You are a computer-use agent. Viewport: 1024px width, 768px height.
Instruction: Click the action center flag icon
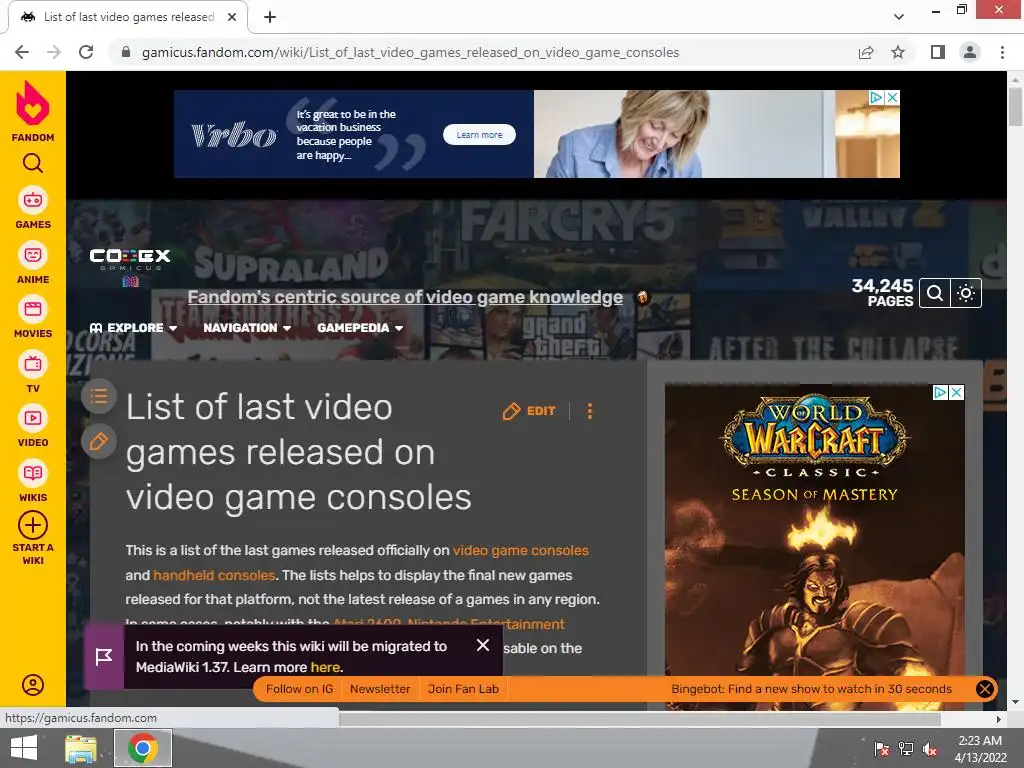(x=881, y=749)
